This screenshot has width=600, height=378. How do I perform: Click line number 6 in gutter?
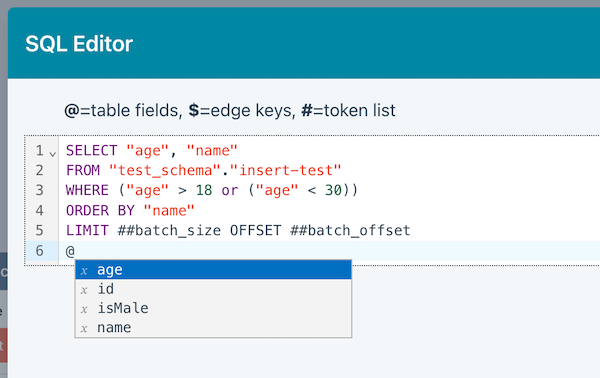tap(39, 251)
